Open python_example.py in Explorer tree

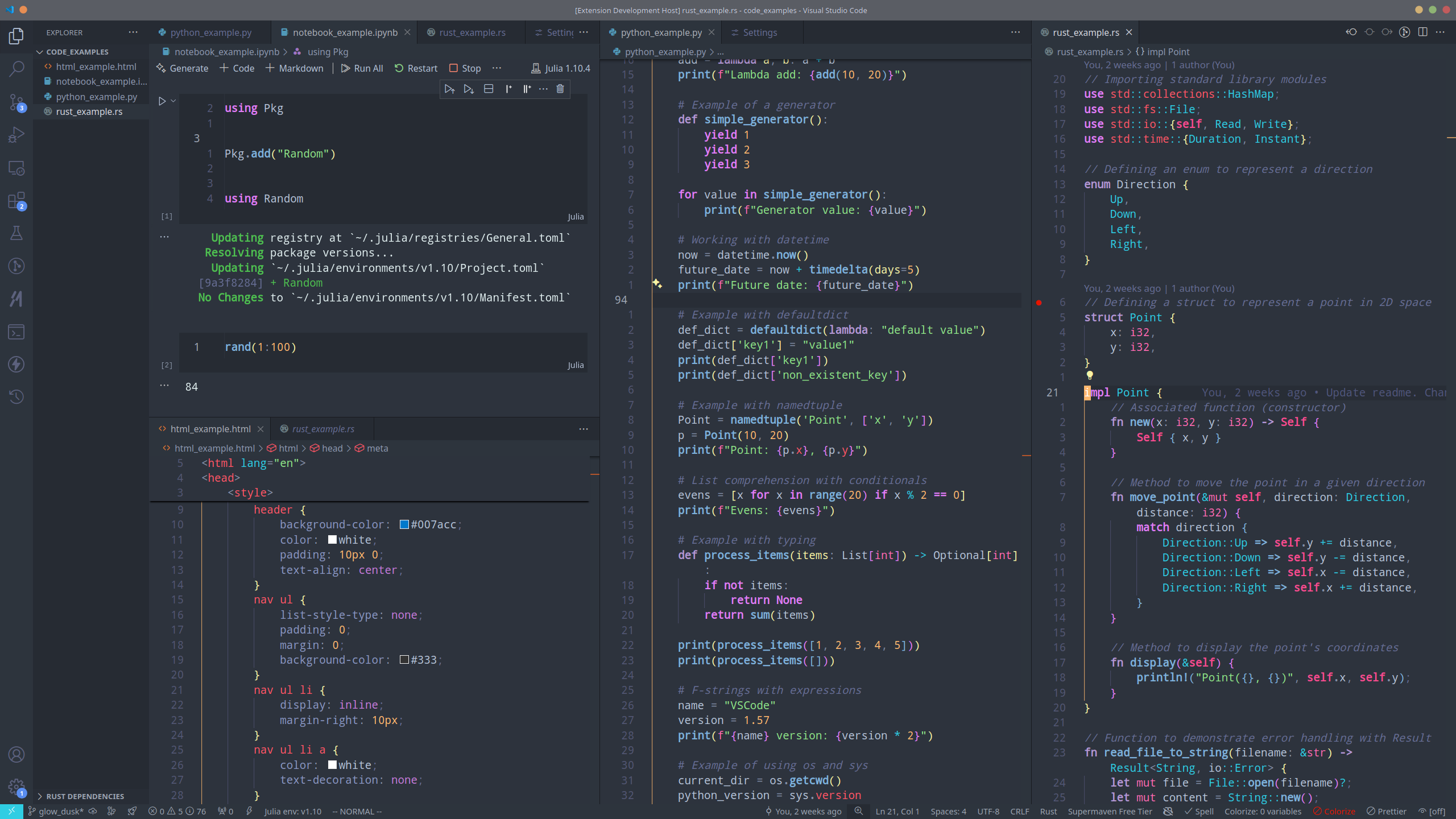click(96, 97)
